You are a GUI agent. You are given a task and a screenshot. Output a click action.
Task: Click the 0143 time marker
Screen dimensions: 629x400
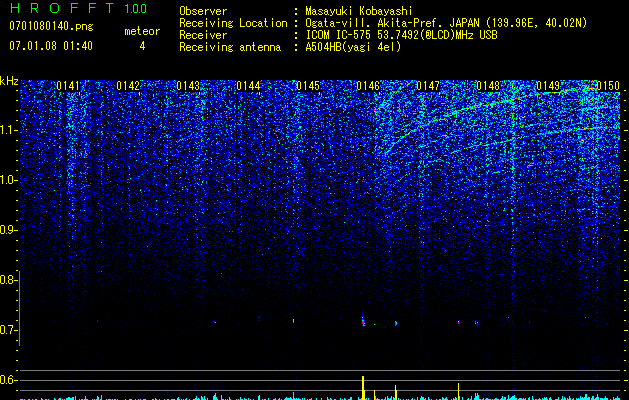point(188,86)
